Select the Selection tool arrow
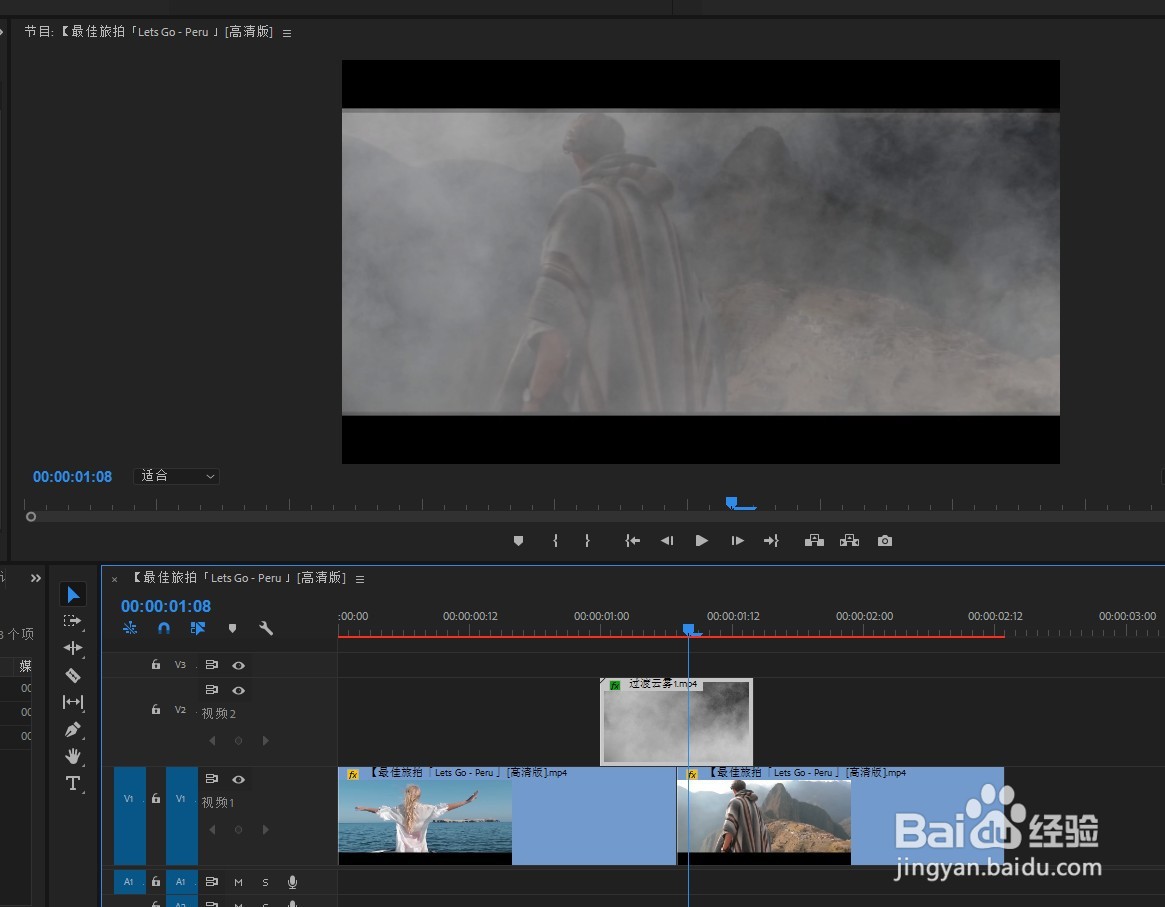 click(73, 594)
